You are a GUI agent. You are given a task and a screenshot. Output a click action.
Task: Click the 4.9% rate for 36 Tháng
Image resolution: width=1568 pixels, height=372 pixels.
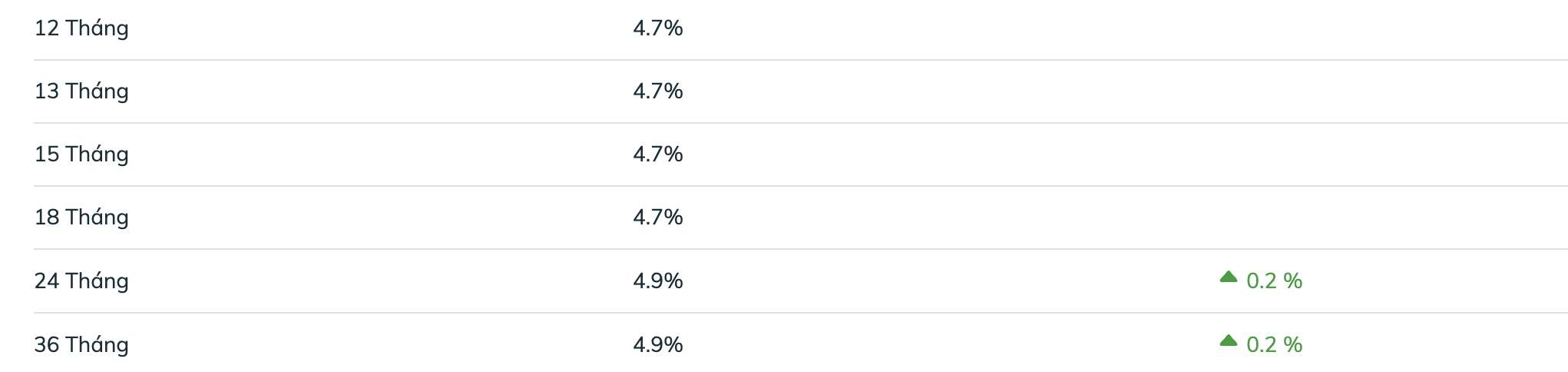(x=658, y=345)
